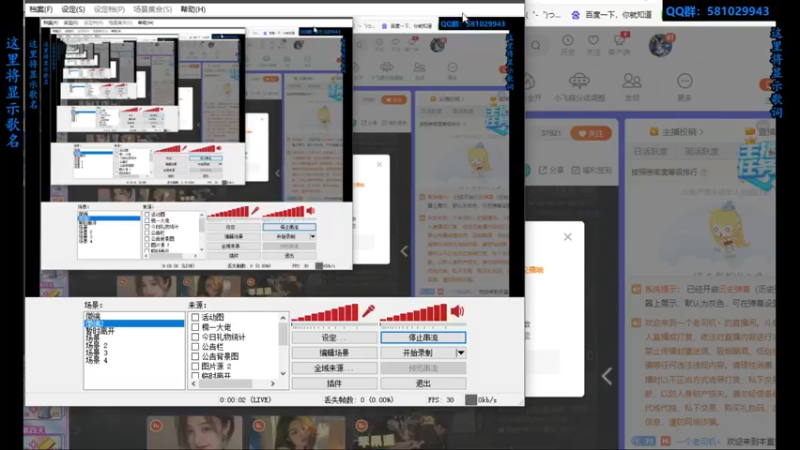Click the 福利签到 check-in icon
This screenshot has width=800, height=450.
coord(591,170)
